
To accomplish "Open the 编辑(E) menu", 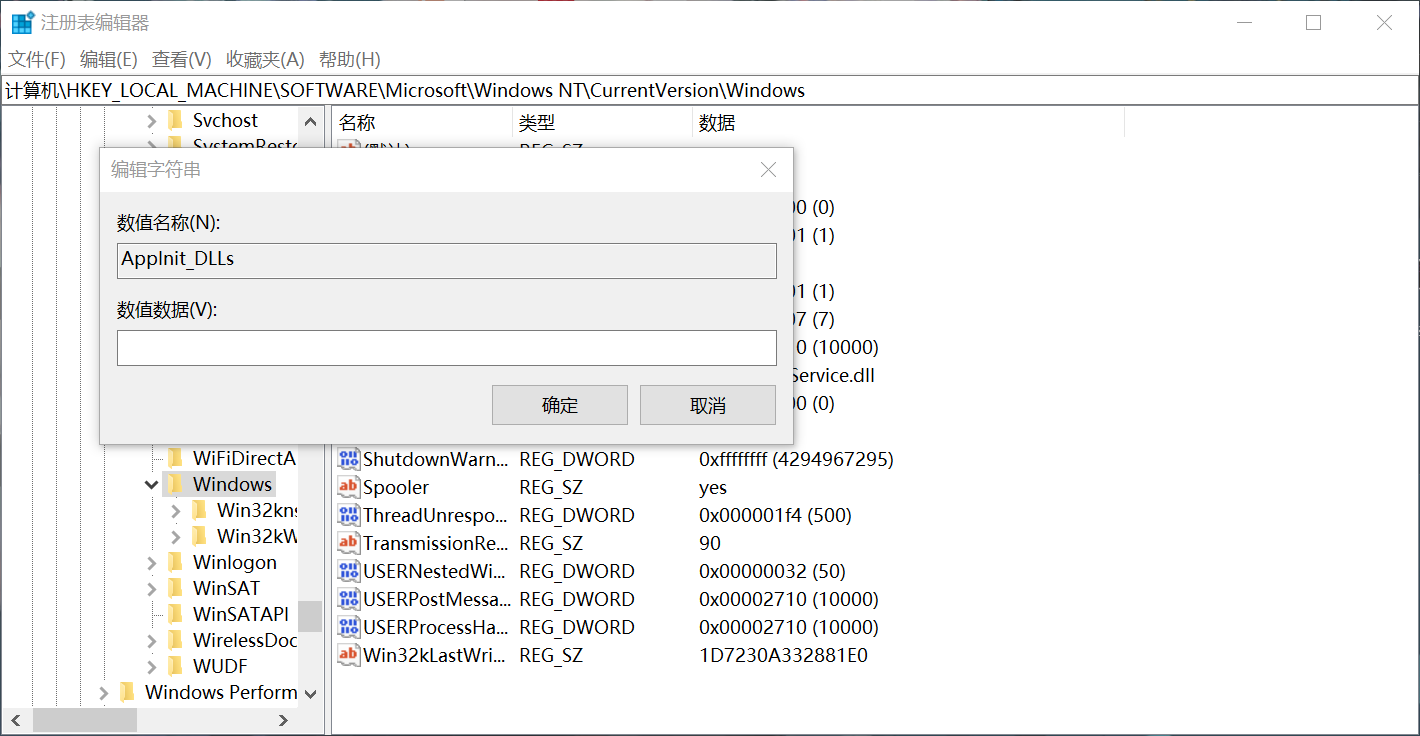I will tap(109, 60).
